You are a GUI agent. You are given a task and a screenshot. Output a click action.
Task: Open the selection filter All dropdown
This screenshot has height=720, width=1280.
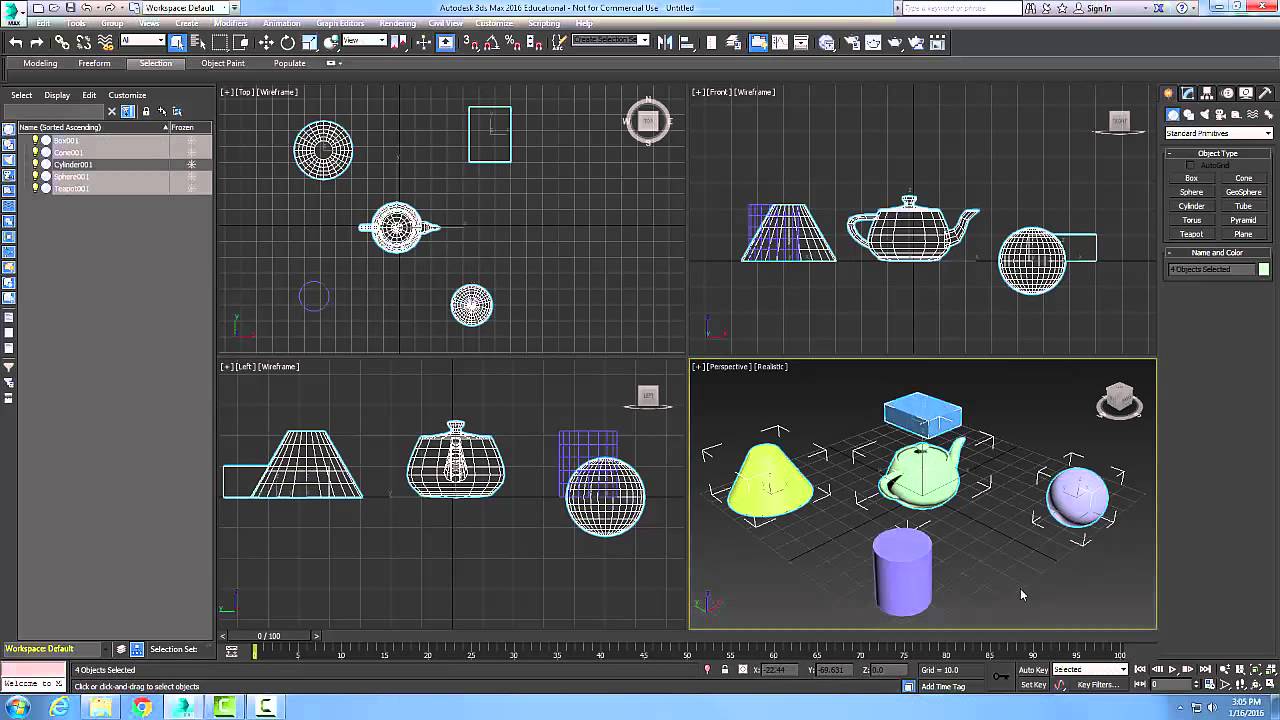tap(143, 41)
